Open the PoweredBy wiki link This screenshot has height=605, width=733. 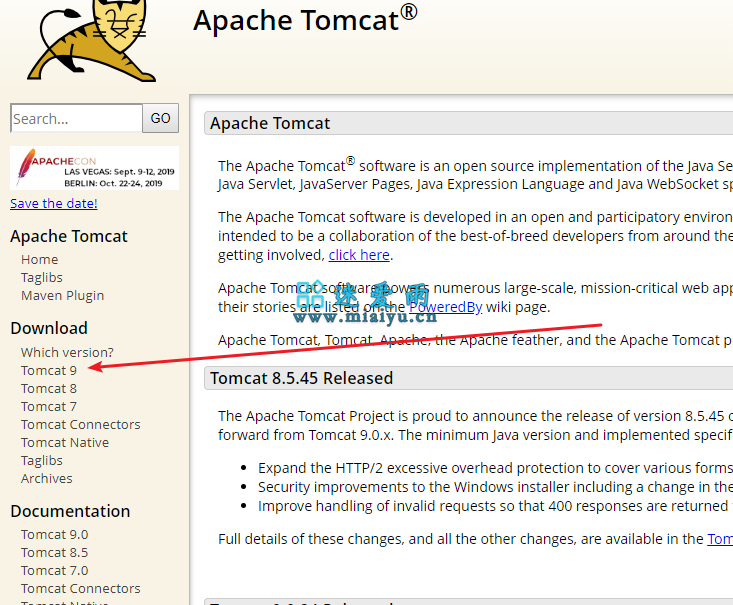click(x=446, y=307)
